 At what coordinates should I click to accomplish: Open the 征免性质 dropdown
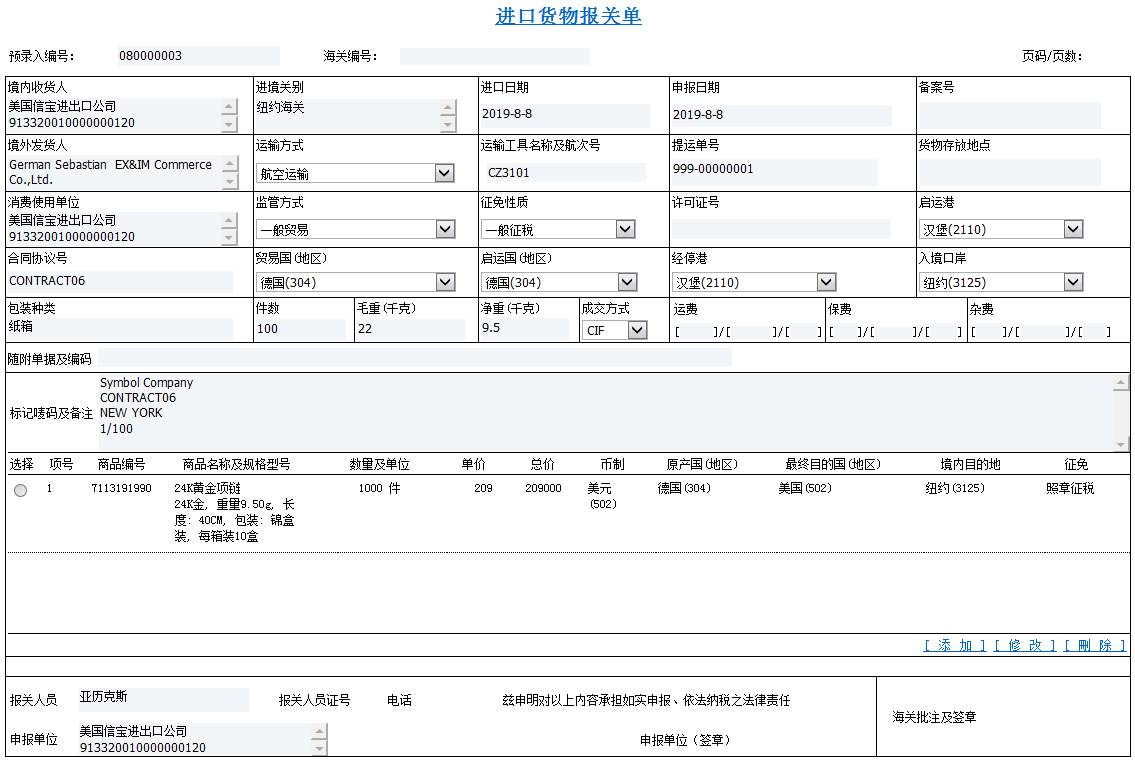point(625,230)
